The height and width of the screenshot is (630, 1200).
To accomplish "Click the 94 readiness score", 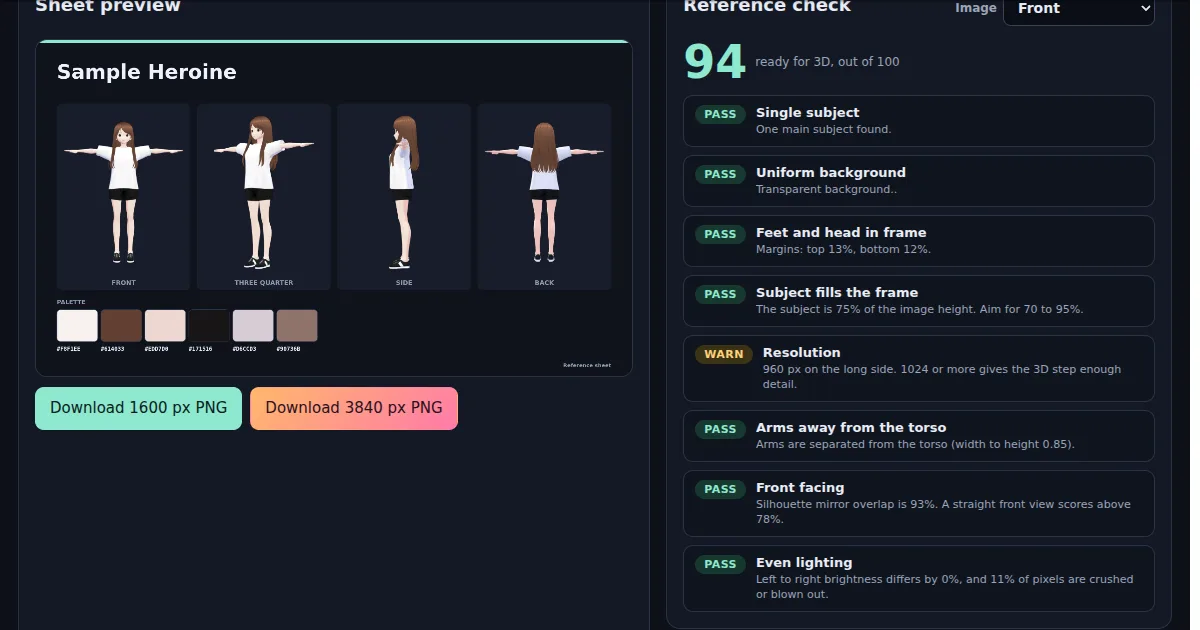I will 715,62.
